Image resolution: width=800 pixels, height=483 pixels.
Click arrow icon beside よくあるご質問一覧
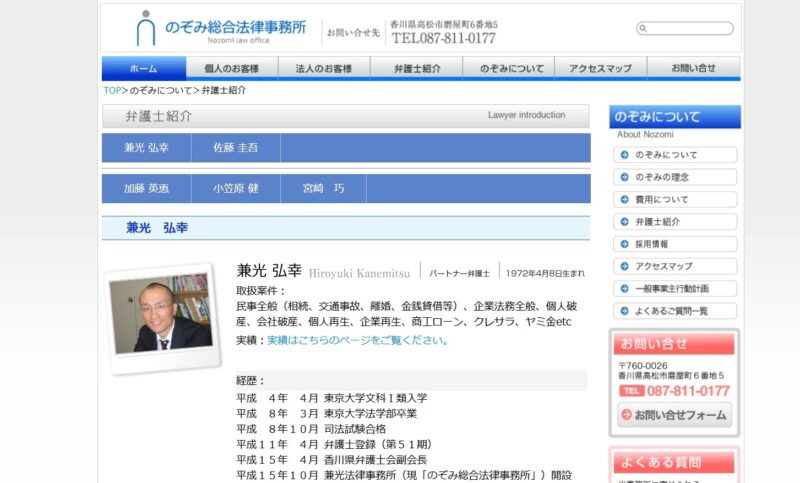624,311
